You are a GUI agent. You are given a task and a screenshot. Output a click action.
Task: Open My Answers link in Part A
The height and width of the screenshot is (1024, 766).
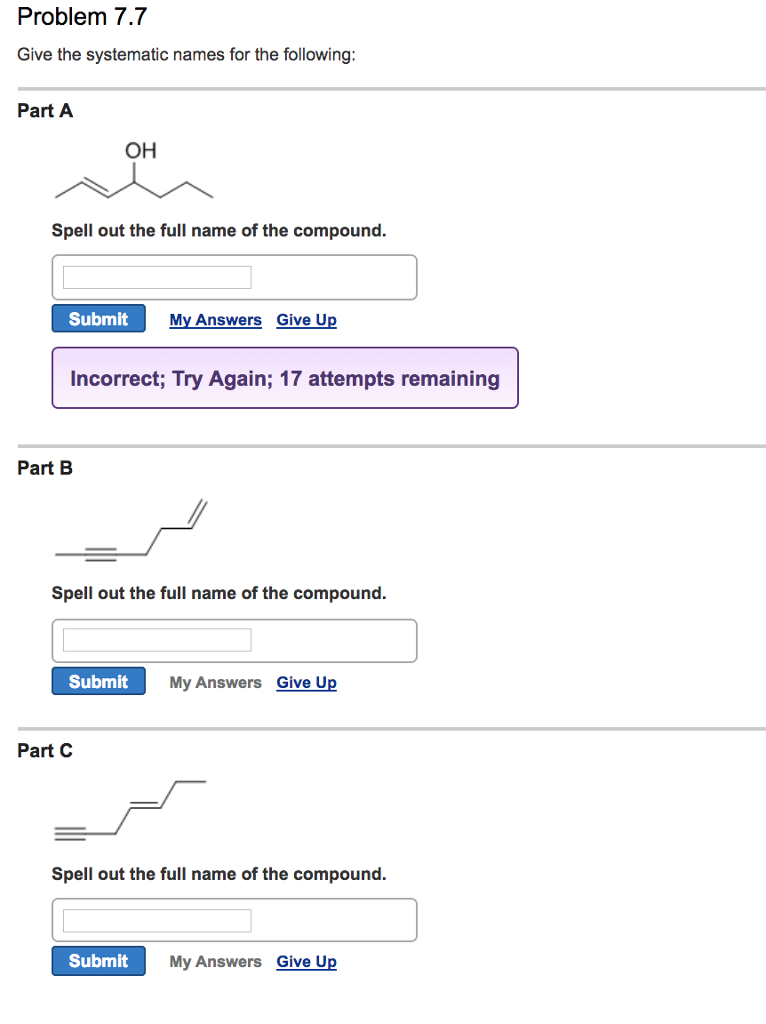[x=215, y=319]
